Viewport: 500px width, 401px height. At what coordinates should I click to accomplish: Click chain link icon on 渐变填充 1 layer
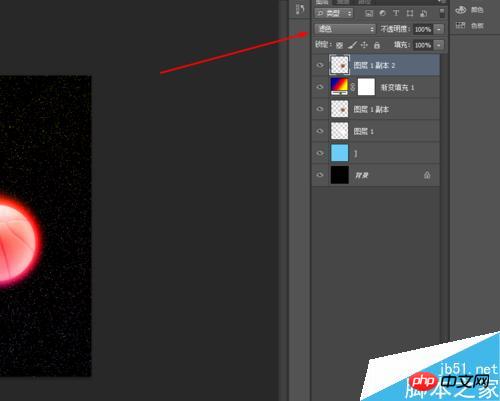(x=353, y=87)
